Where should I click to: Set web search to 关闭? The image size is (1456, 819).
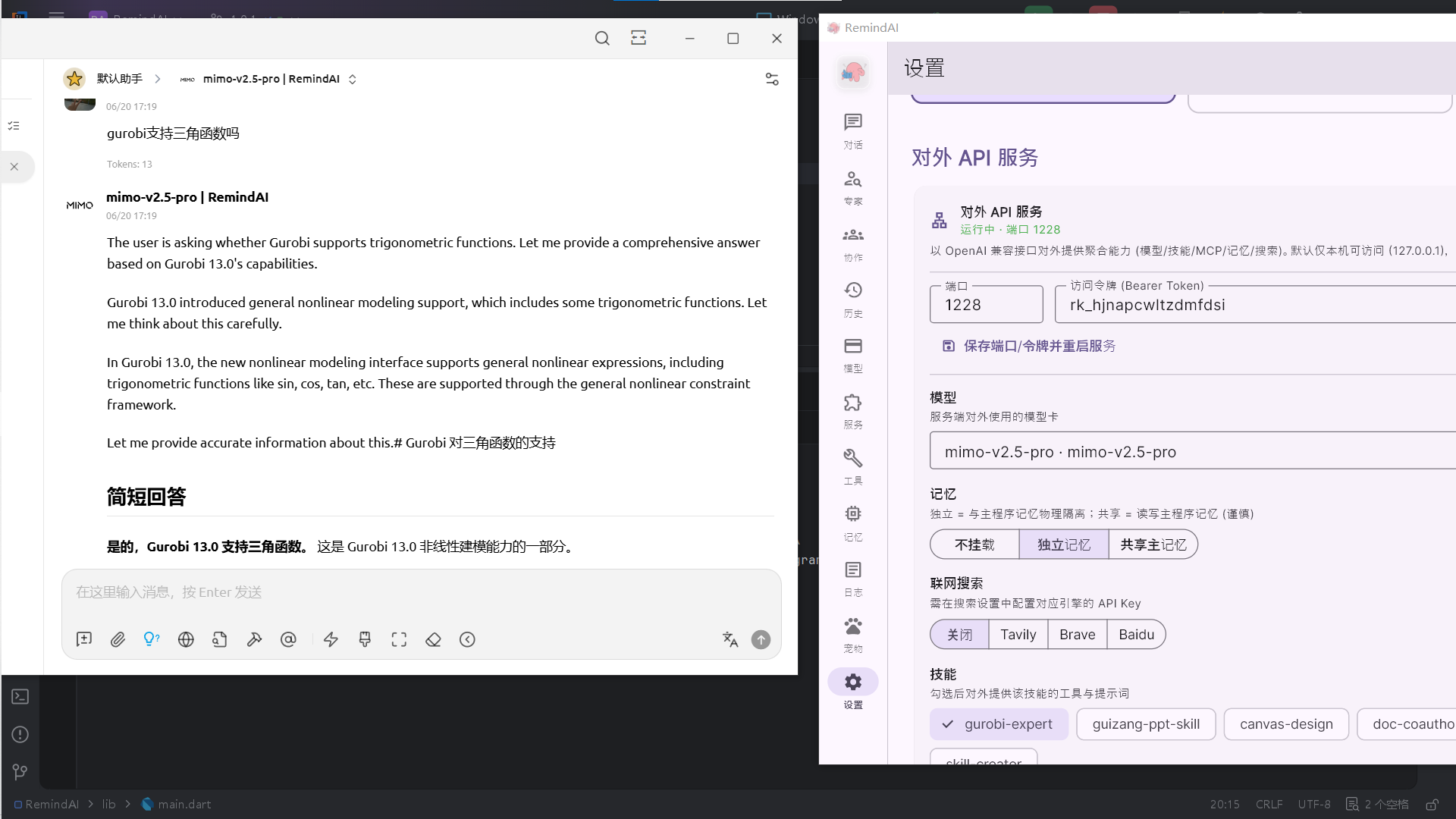[x=959, y=634]
